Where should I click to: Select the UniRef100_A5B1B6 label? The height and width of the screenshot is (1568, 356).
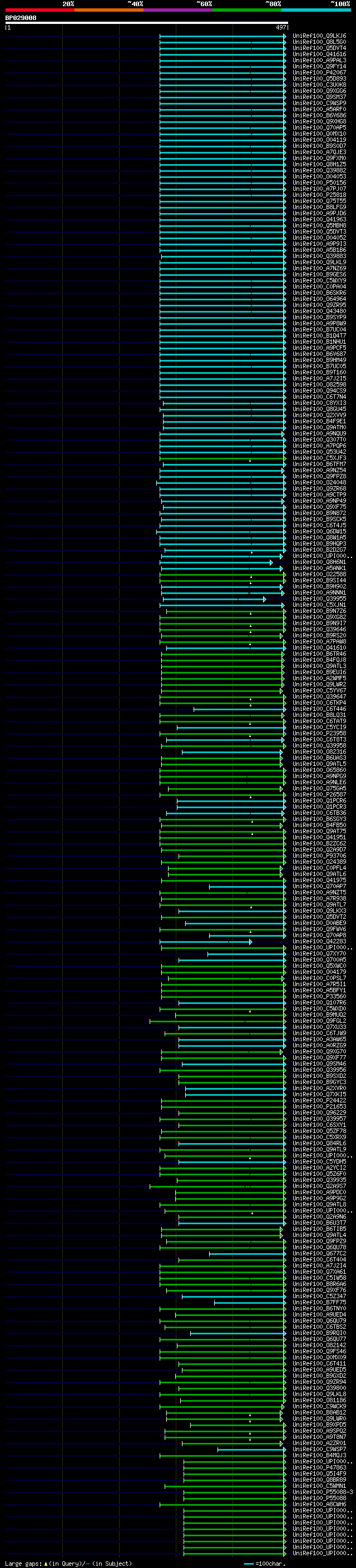(319, 250)
